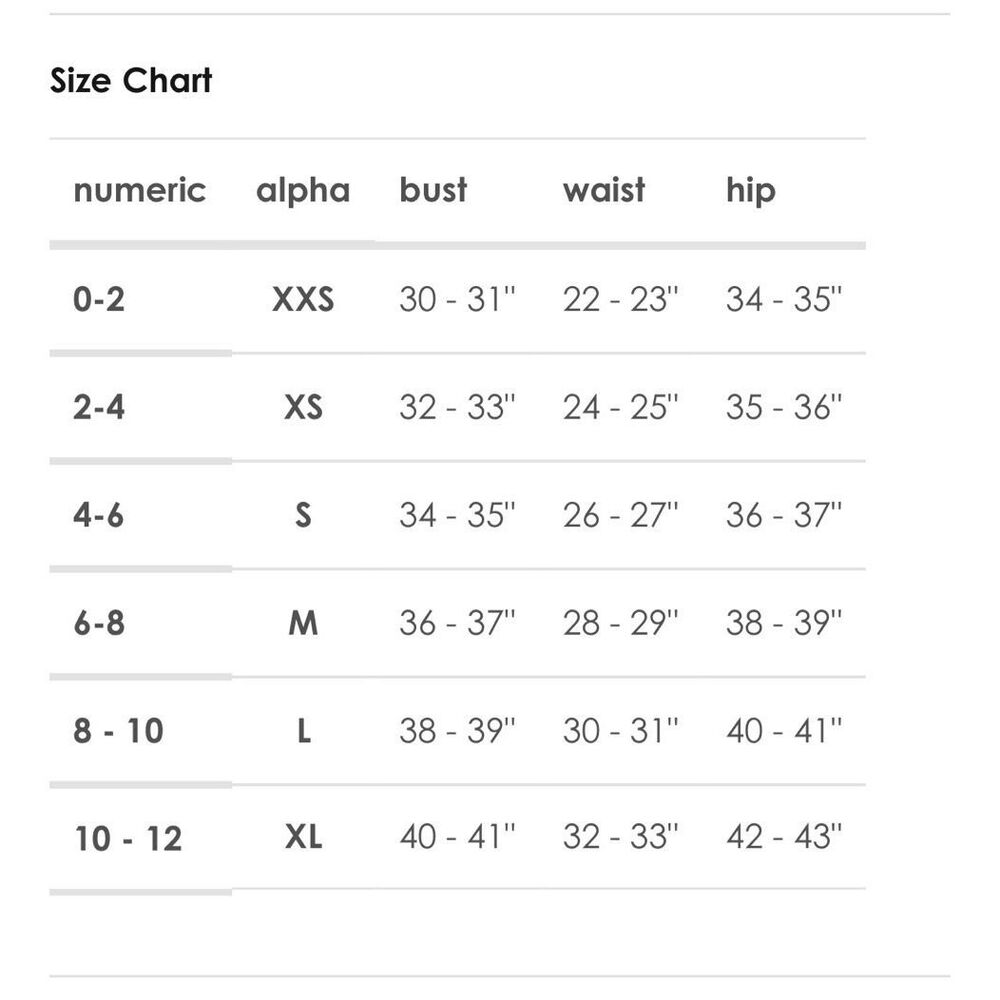The height and width of the screenshot is (1000, 1000).
Task: Click numeric size 10 - 12
Action: pyautogui.click(x=128, y=838)
